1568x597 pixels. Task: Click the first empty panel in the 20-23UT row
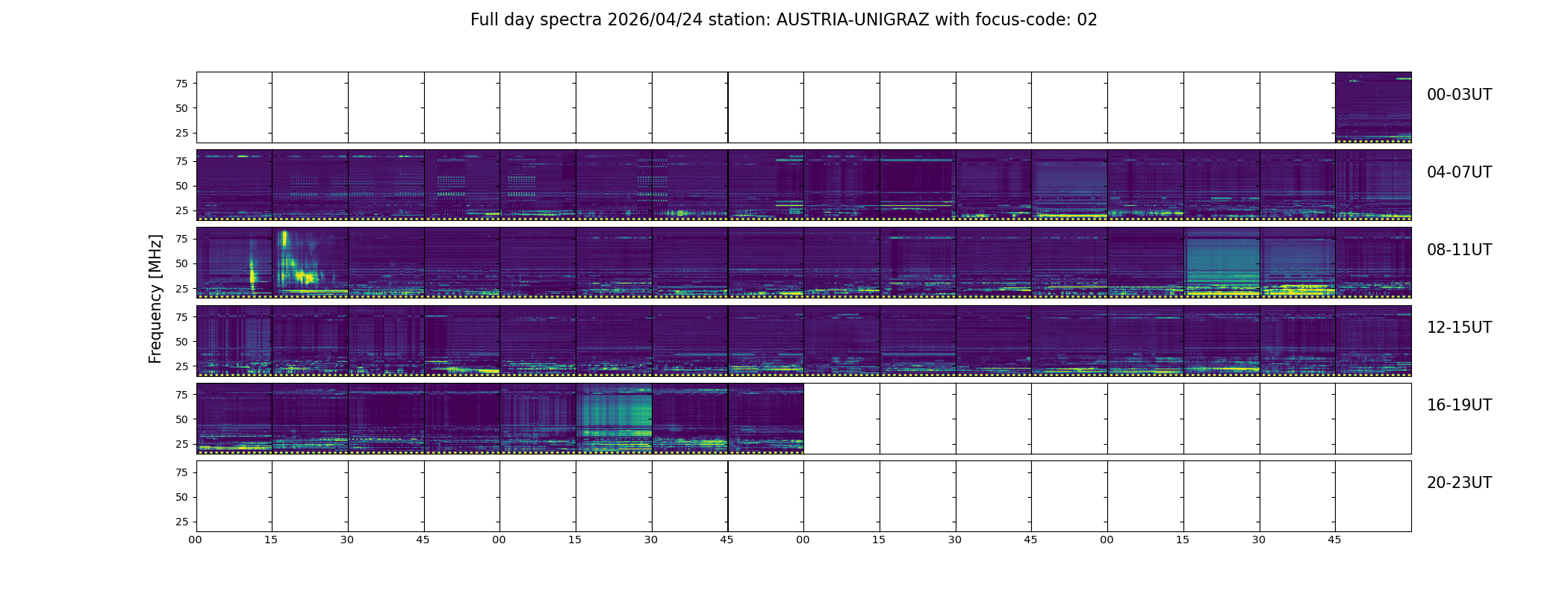coord(234,496)
